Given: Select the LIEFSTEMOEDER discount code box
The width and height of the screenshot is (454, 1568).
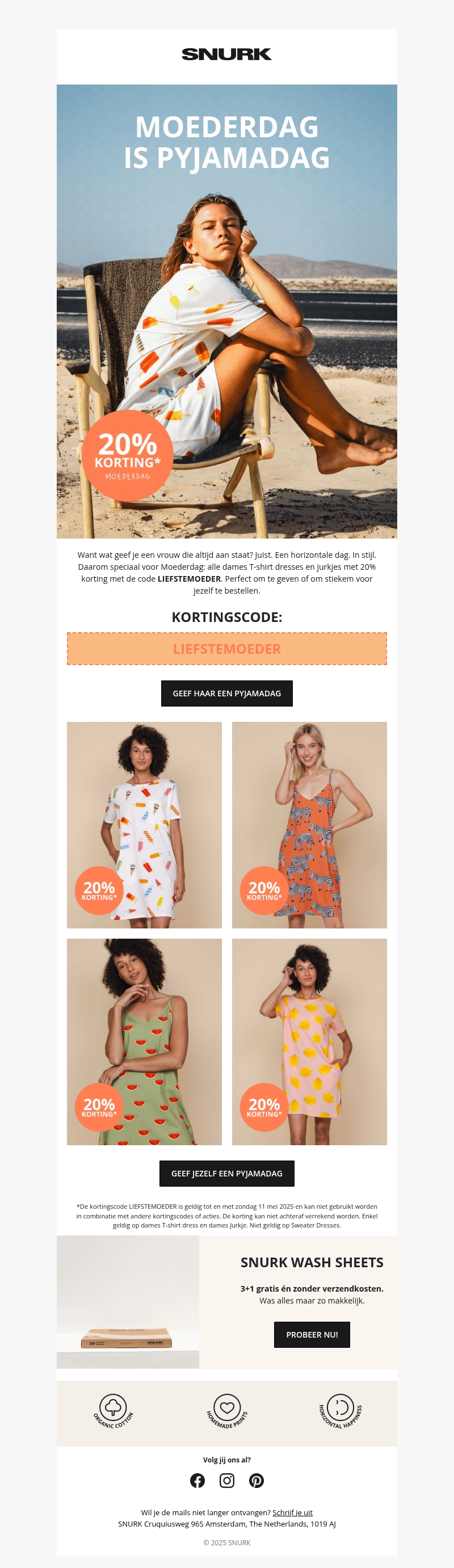Looking at the screenshot, I should 227,648.
